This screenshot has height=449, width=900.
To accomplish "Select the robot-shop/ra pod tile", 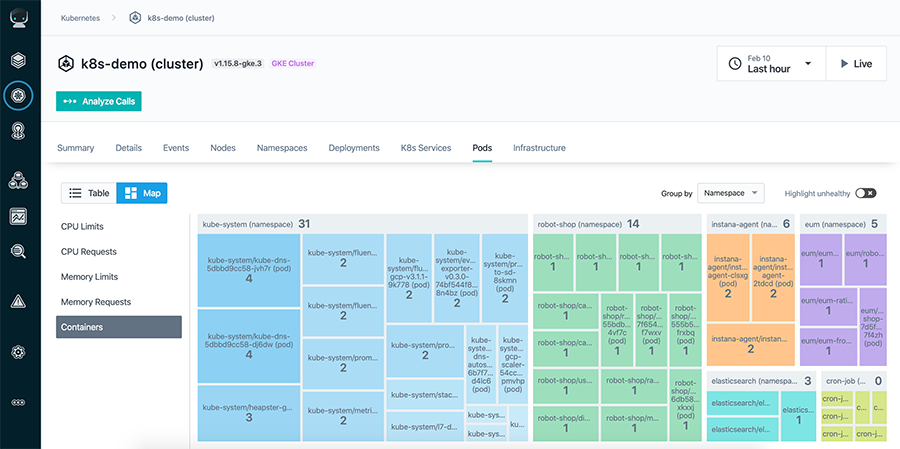I will (x=634, y=386).
